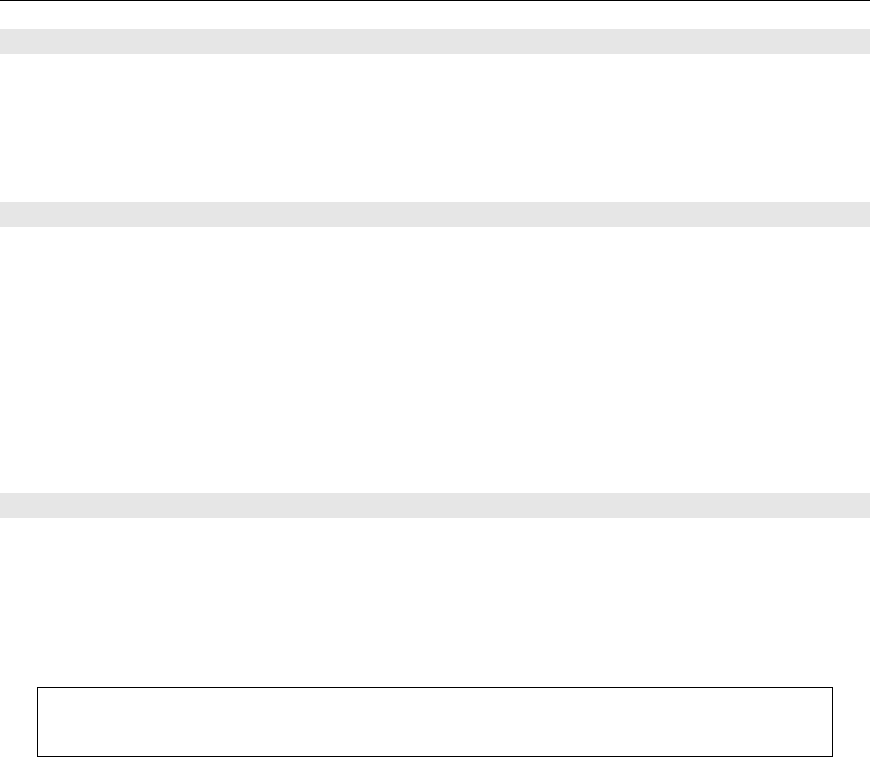
Task: Click the right end of the second gray bar
Action: coord(862,214)
